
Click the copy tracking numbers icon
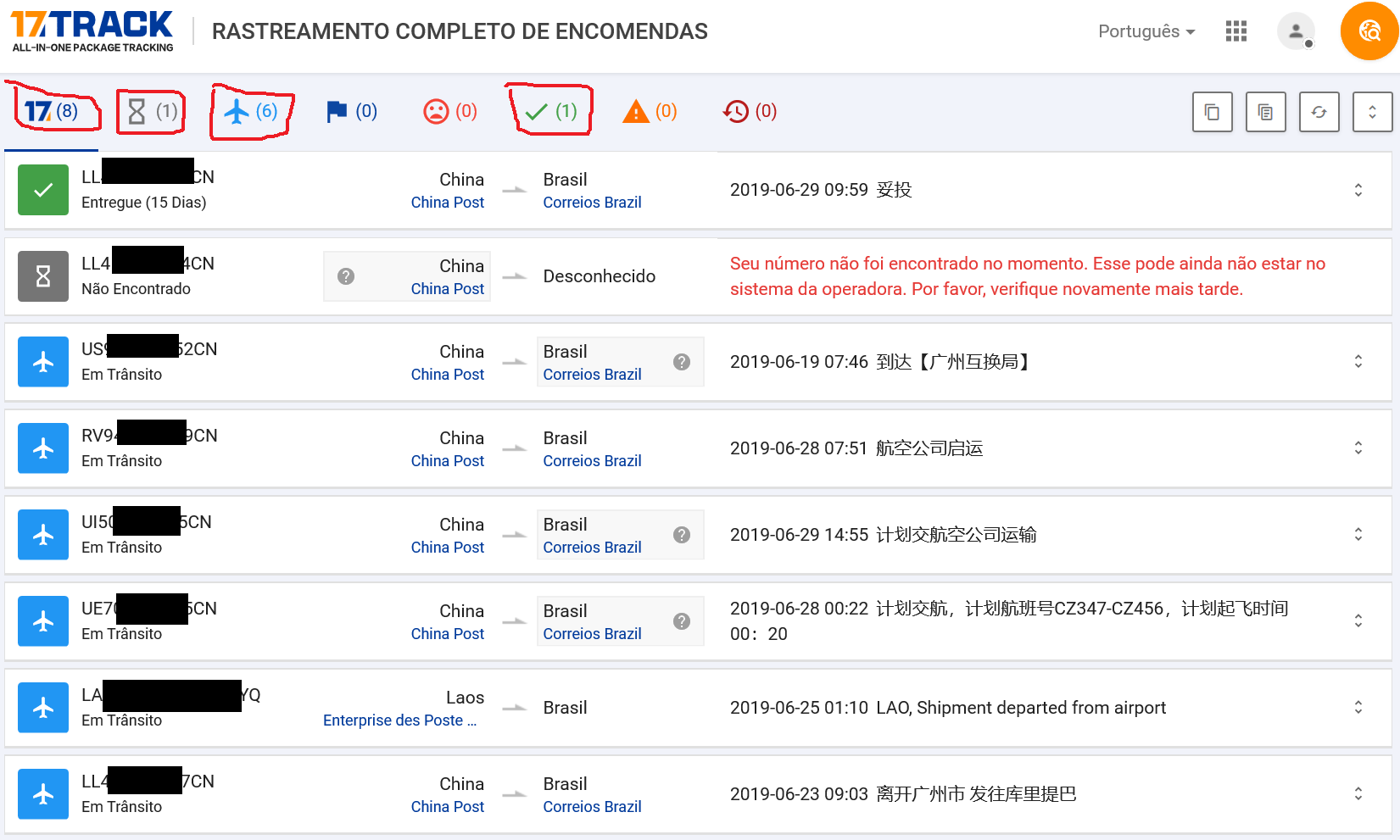[x=1212, y=112]
